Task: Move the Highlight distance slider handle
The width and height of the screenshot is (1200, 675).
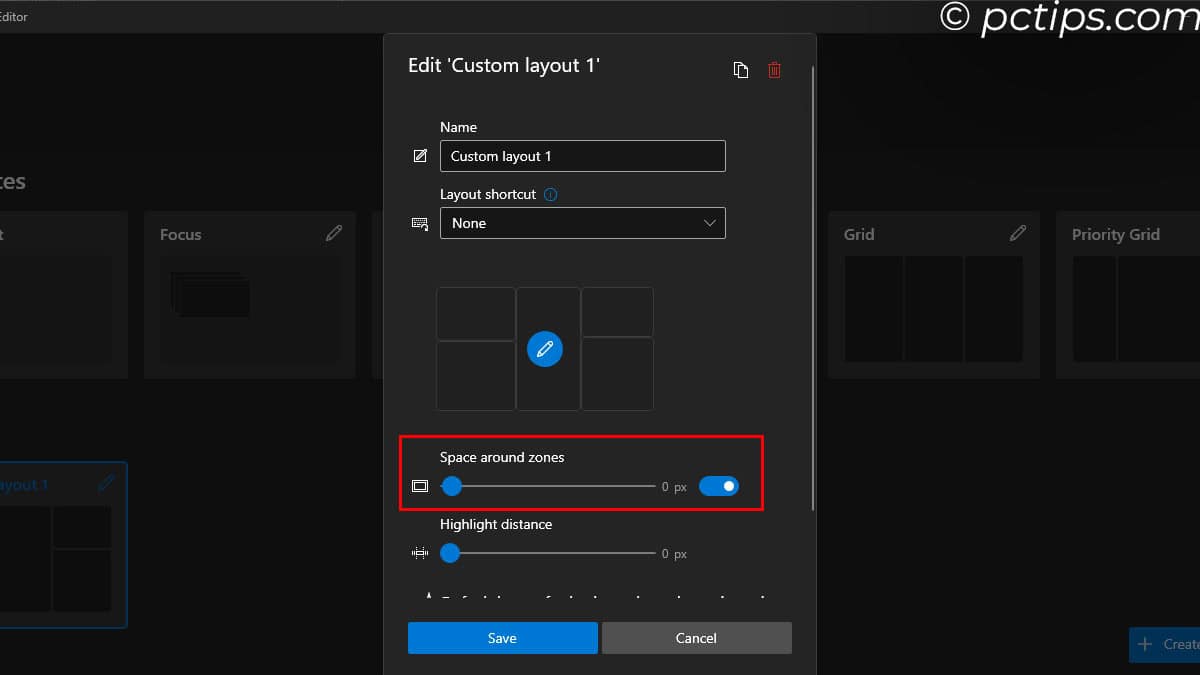Action: (x=449, y=552)
